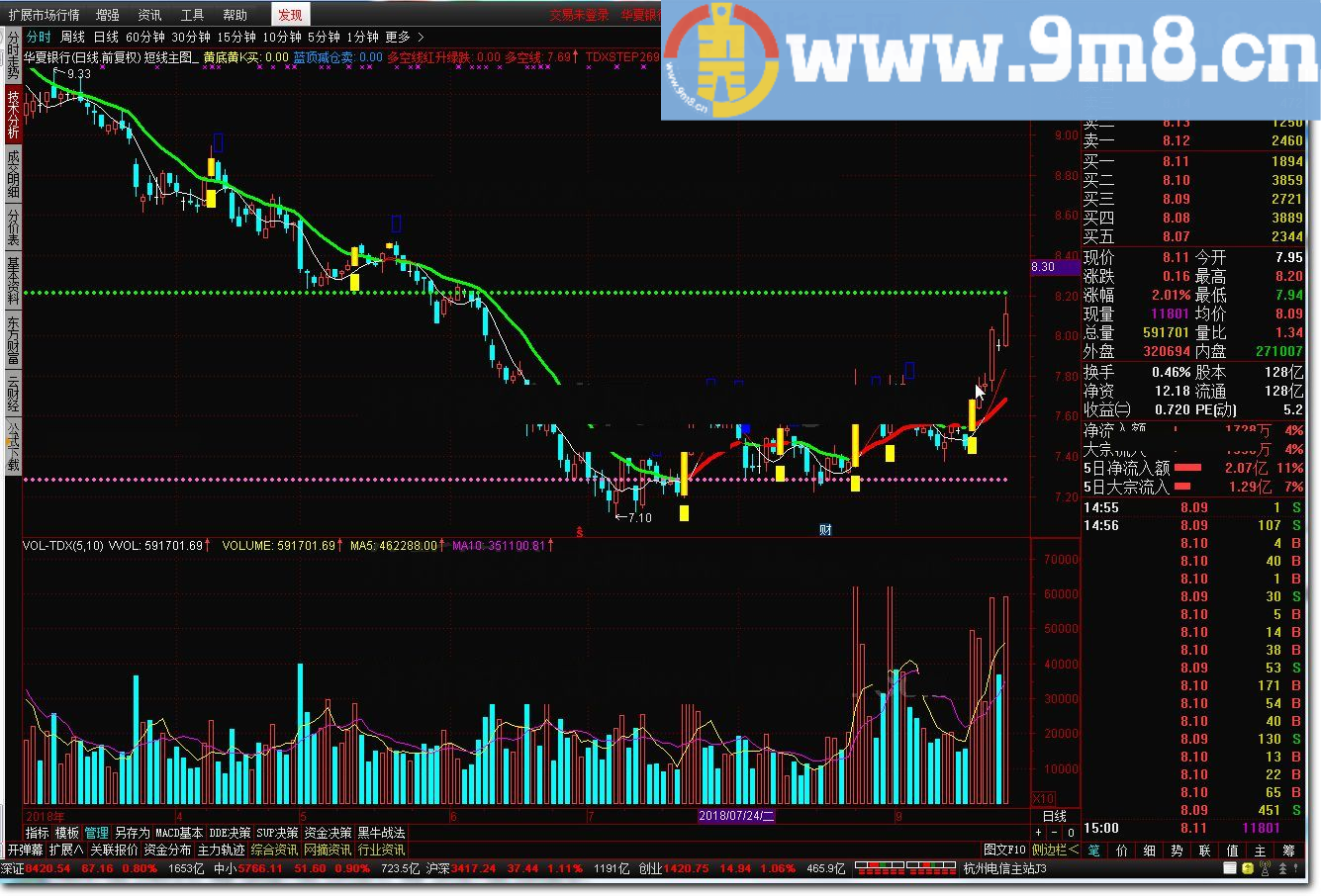
Task: Open the 关联报价 tab
Action: tap(114, 850)
